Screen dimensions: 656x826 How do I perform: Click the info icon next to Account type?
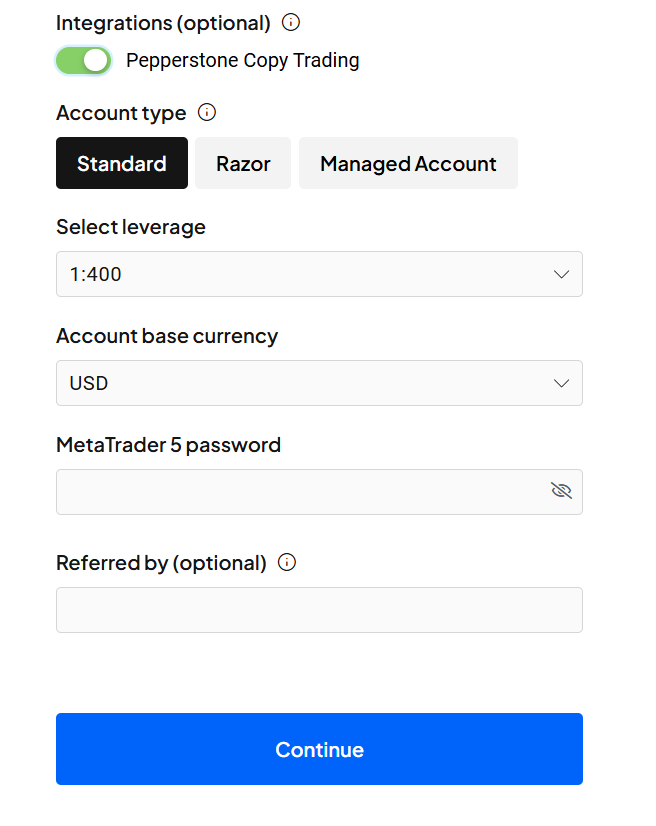tap(207, 112)
